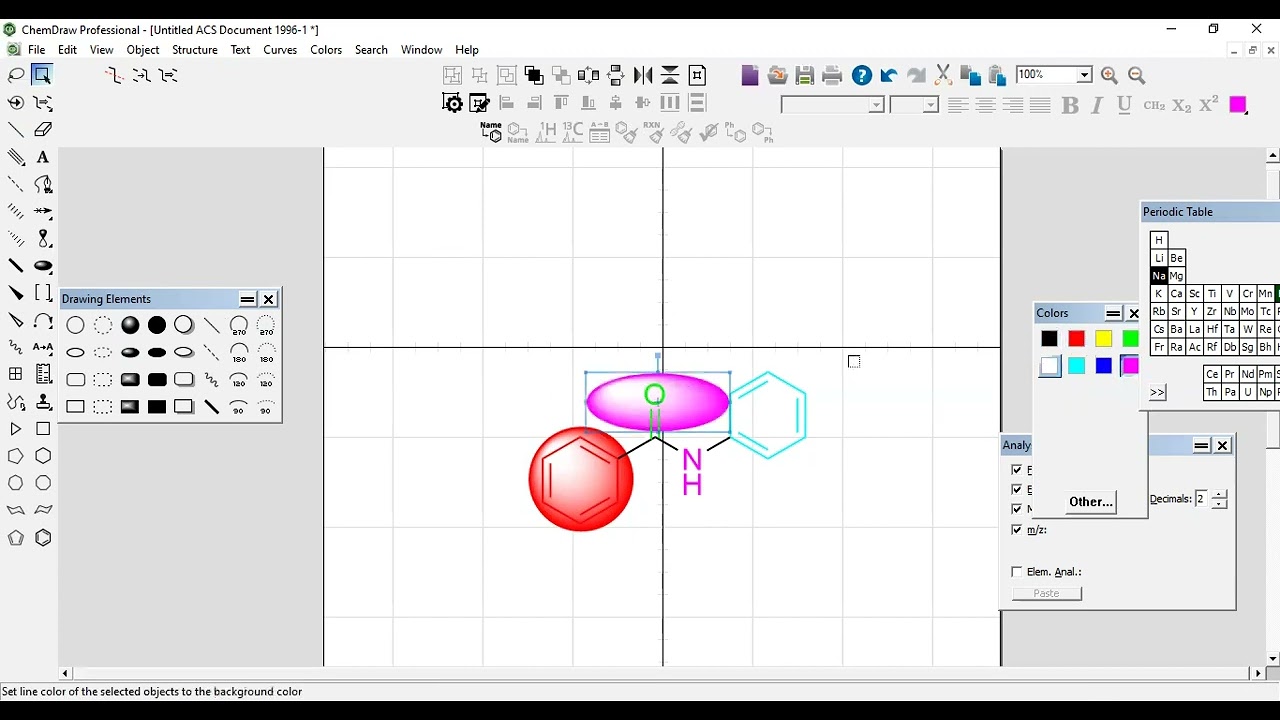Open the zoom percentage dropdown
Viewport: 1280px width, 720px height.
(x=1084, y=75)
